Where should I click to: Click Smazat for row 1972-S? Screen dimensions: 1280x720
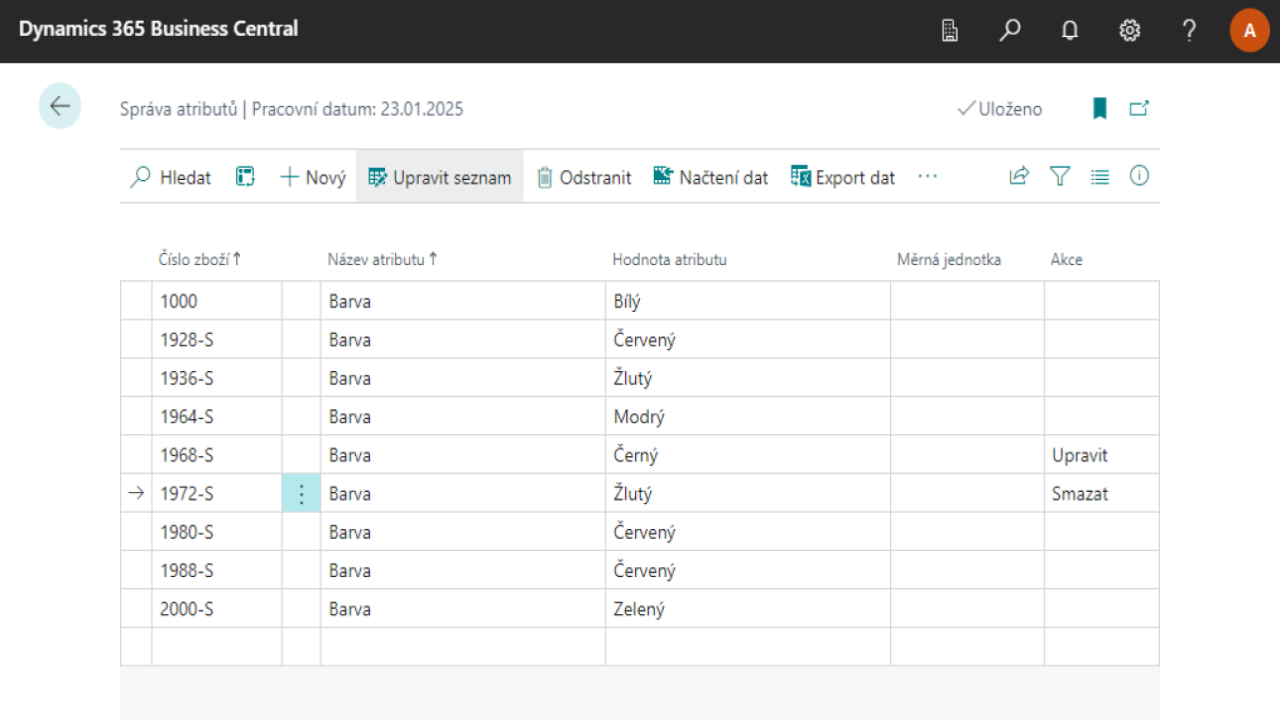click(x=1079, y=493)
